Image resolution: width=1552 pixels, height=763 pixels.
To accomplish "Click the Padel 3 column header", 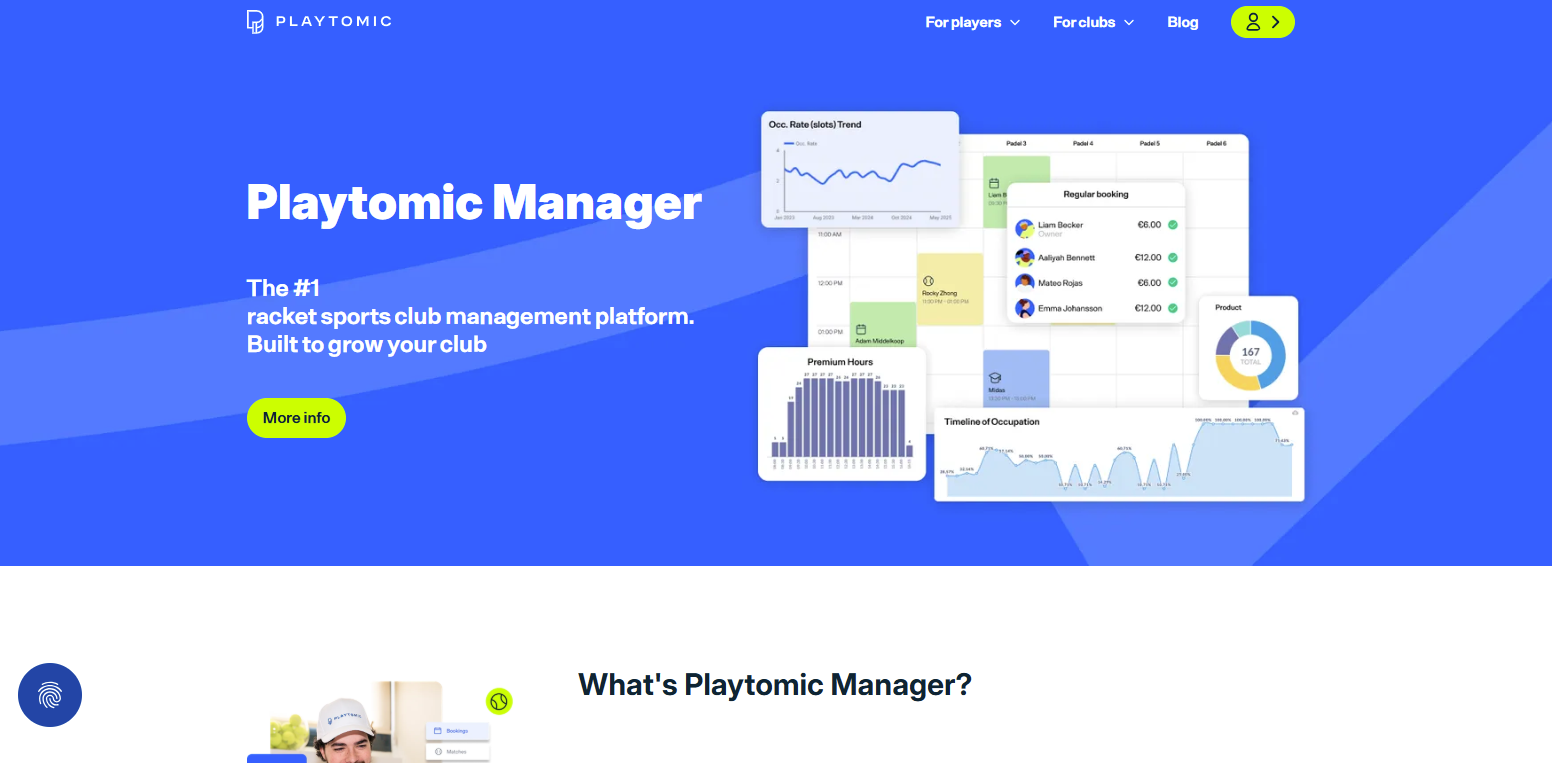I will point(1016,144).
